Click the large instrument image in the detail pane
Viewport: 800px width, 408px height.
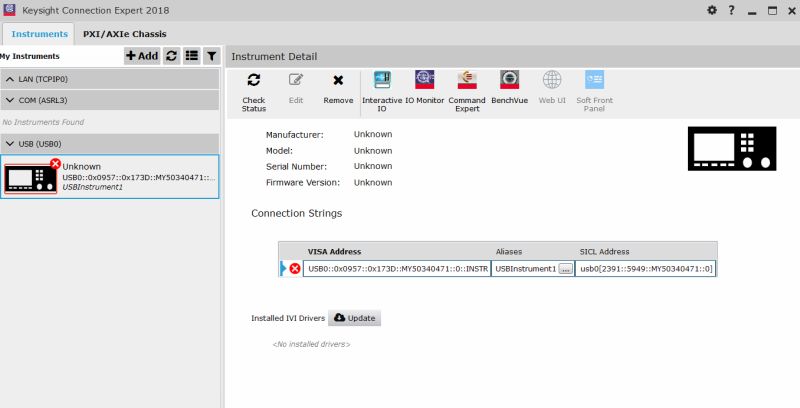[x=732, y=148]
